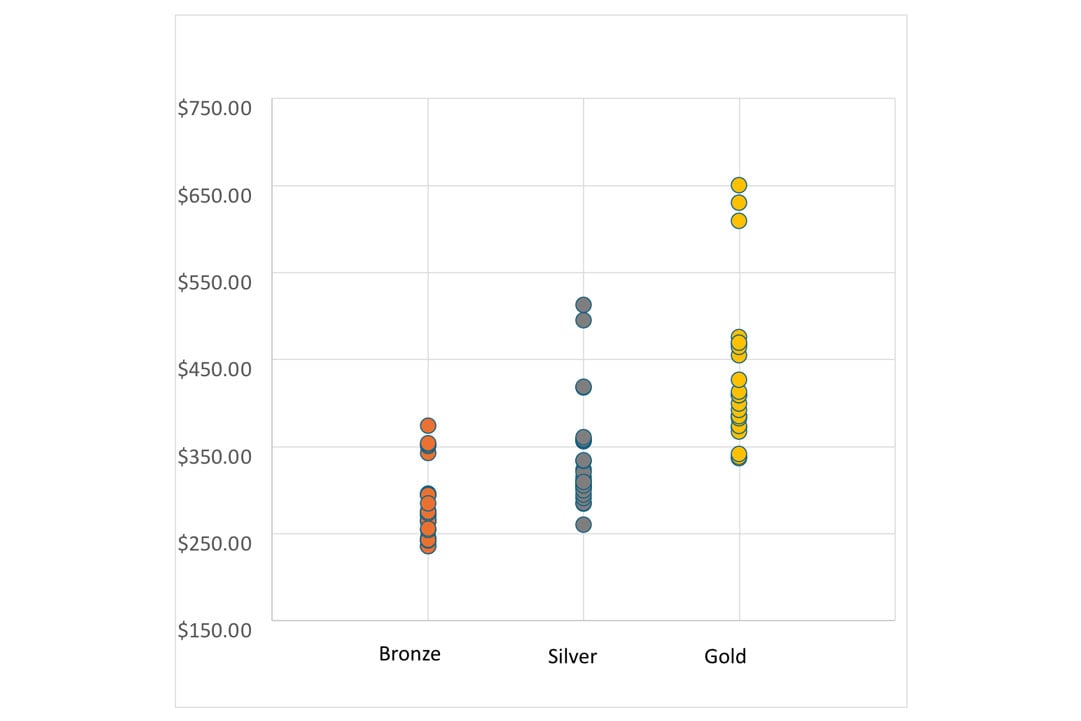Click the $350.00 axis label
Viewport: 1081px width, 721px height.
coord(214,456)
